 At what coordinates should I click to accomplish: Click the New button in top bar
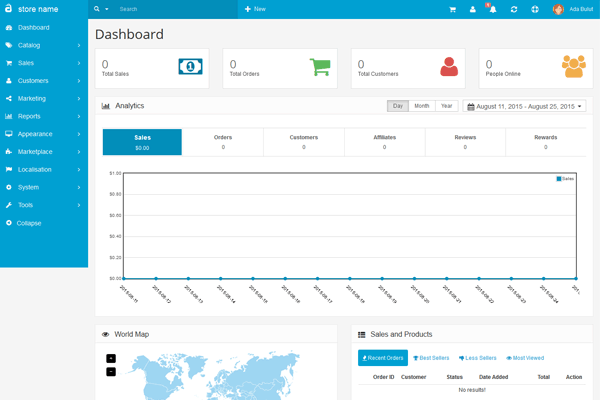[255, 9]
